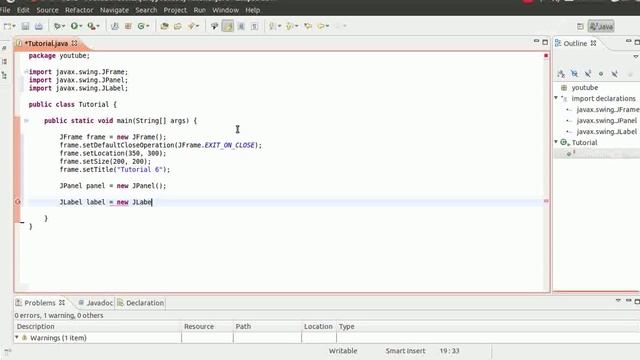
Task: Open the Problems view menu triangle
Action: (618, 301)
